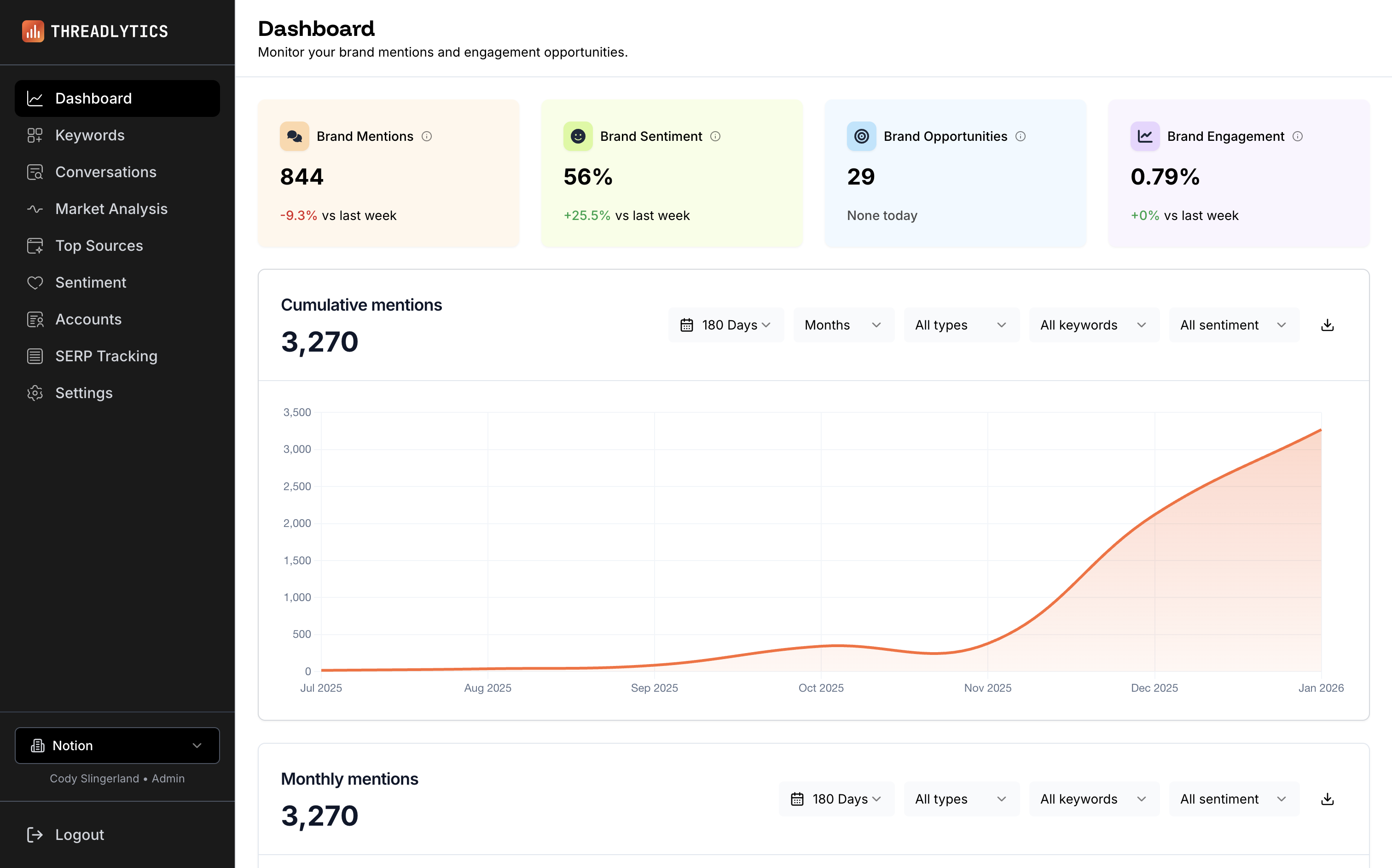Click the Threadlytics logo icon

click(33, 32)
